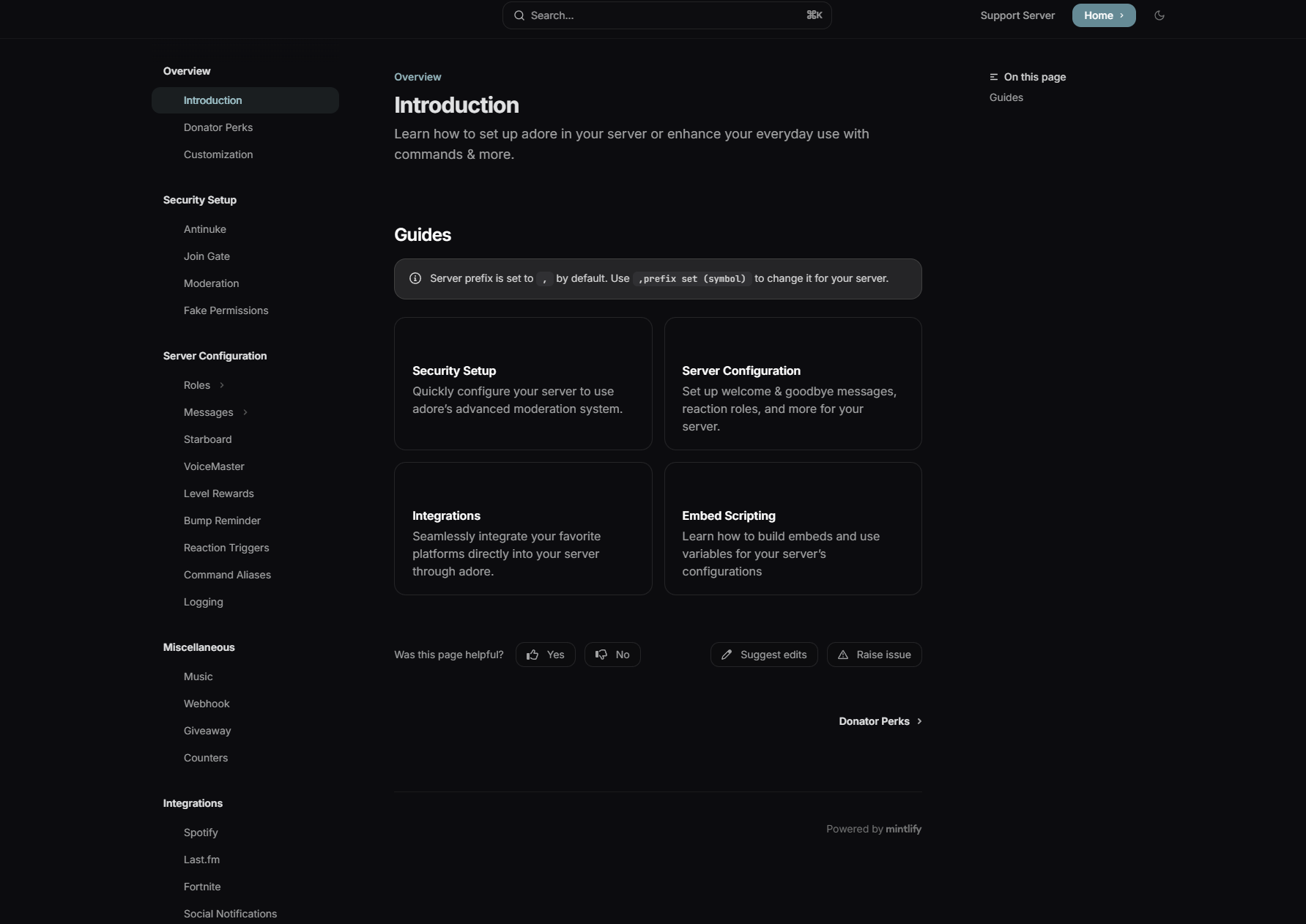Click the Introduction page title
The height and width of the screenshot is (924, 1306).
[456, 105]
